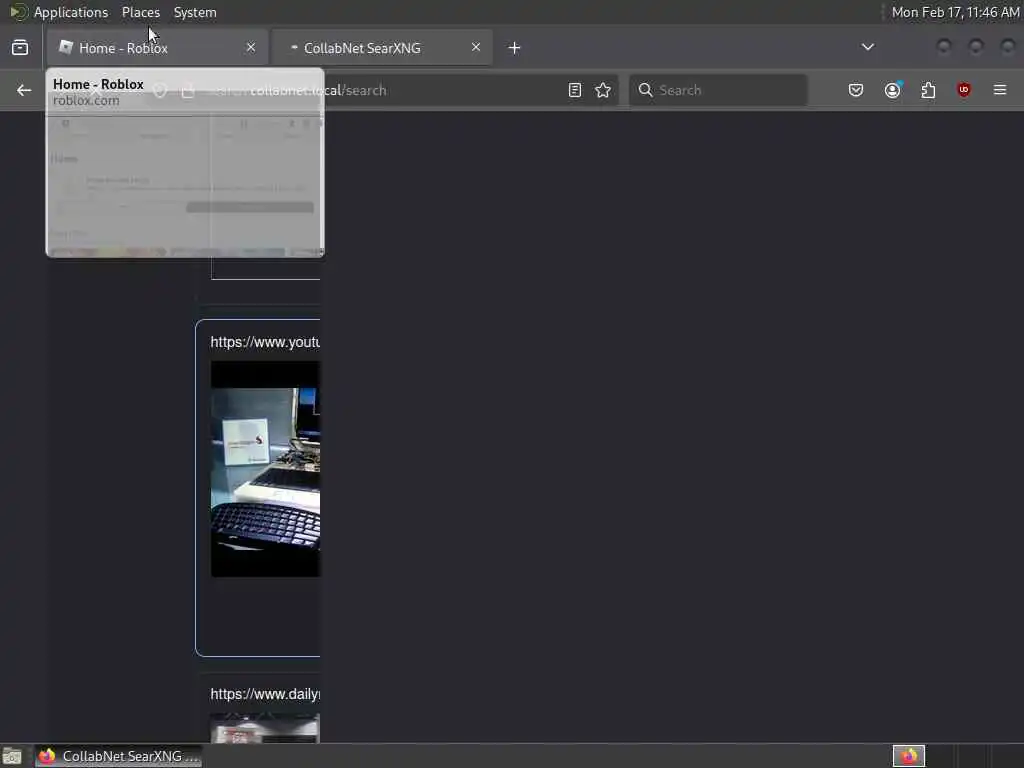Open the YouTube video thumbnail with keyboard
This screenshot has height=768, width=1024.
(265, 469)
